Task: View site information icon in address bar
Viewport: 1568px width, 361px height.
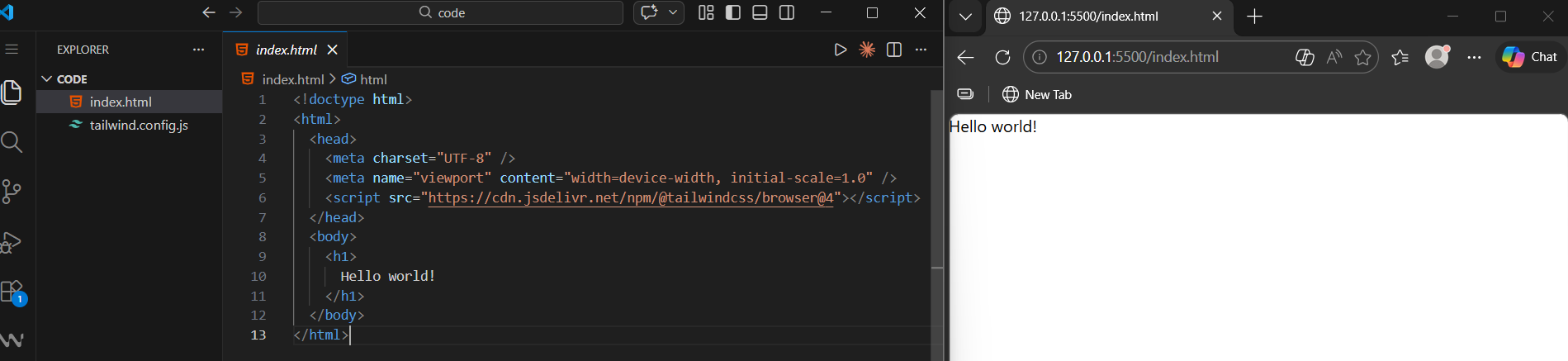Action: click(x=1040, y=57)
